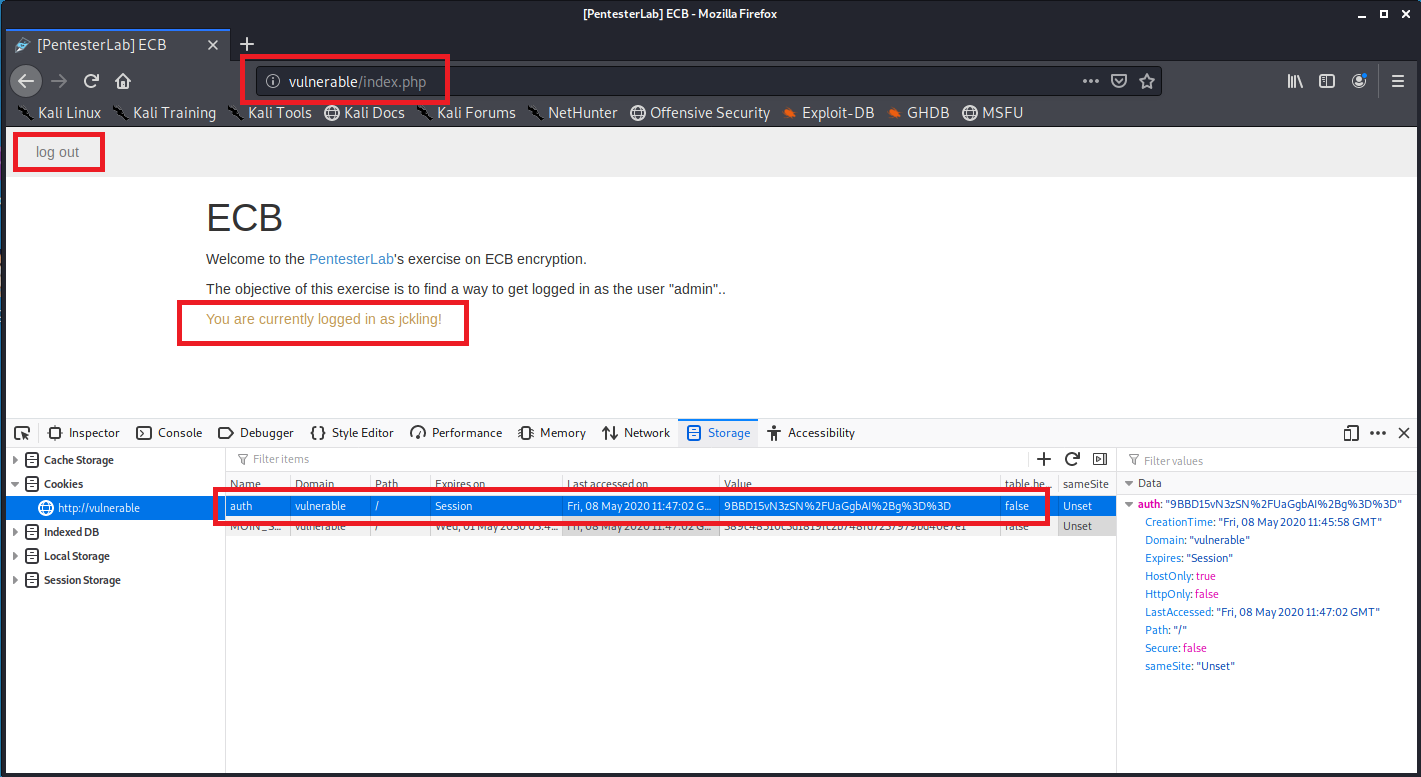Viewport: 1421px width, 777px height.
Task: Switch to the Accessibility tab
Action: coord(811,433)
